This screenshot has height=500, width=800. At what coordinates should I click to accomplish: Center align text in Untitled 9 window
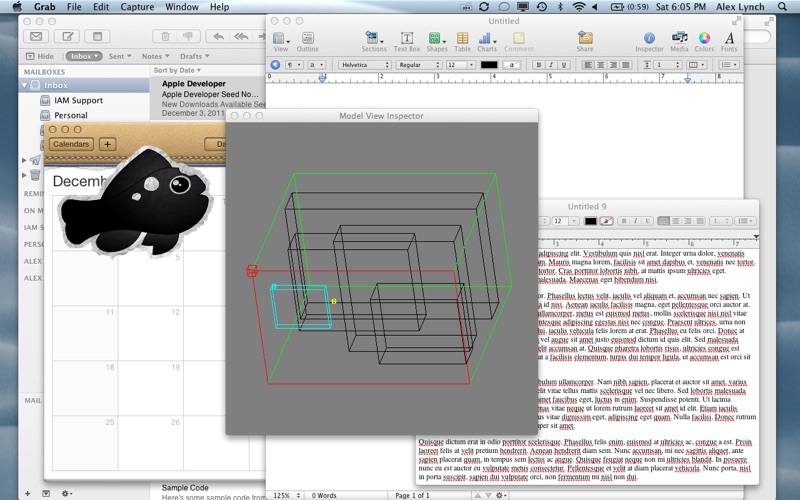[x=676, y=221]
